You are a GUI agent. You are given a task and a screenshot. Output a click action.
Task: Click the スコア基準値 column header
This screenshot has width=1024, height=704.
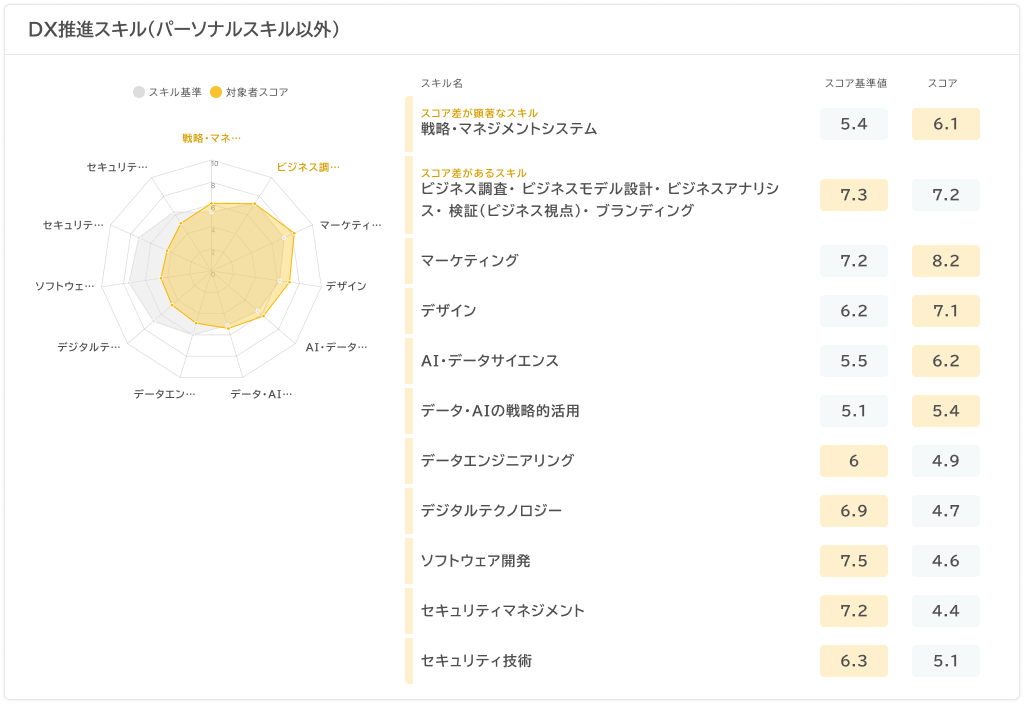(x=855, y=83)
